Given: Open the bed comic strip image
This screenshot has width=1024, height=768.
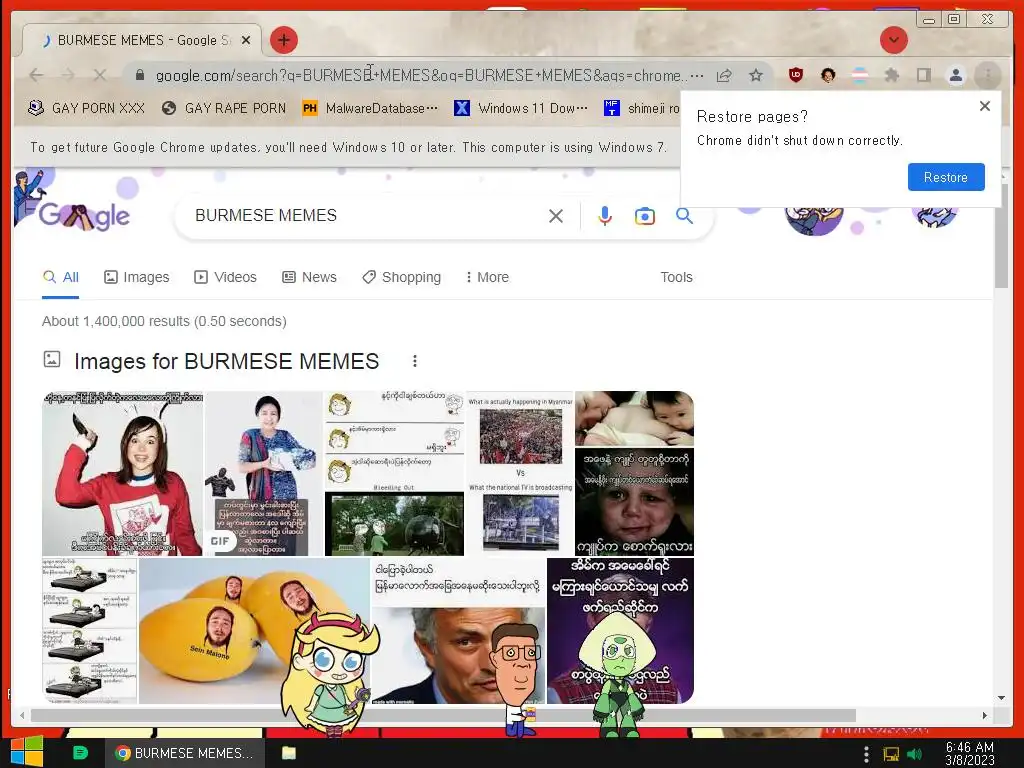Looking at the screenshot, I should pyautogui.click(x=89, y=631).
